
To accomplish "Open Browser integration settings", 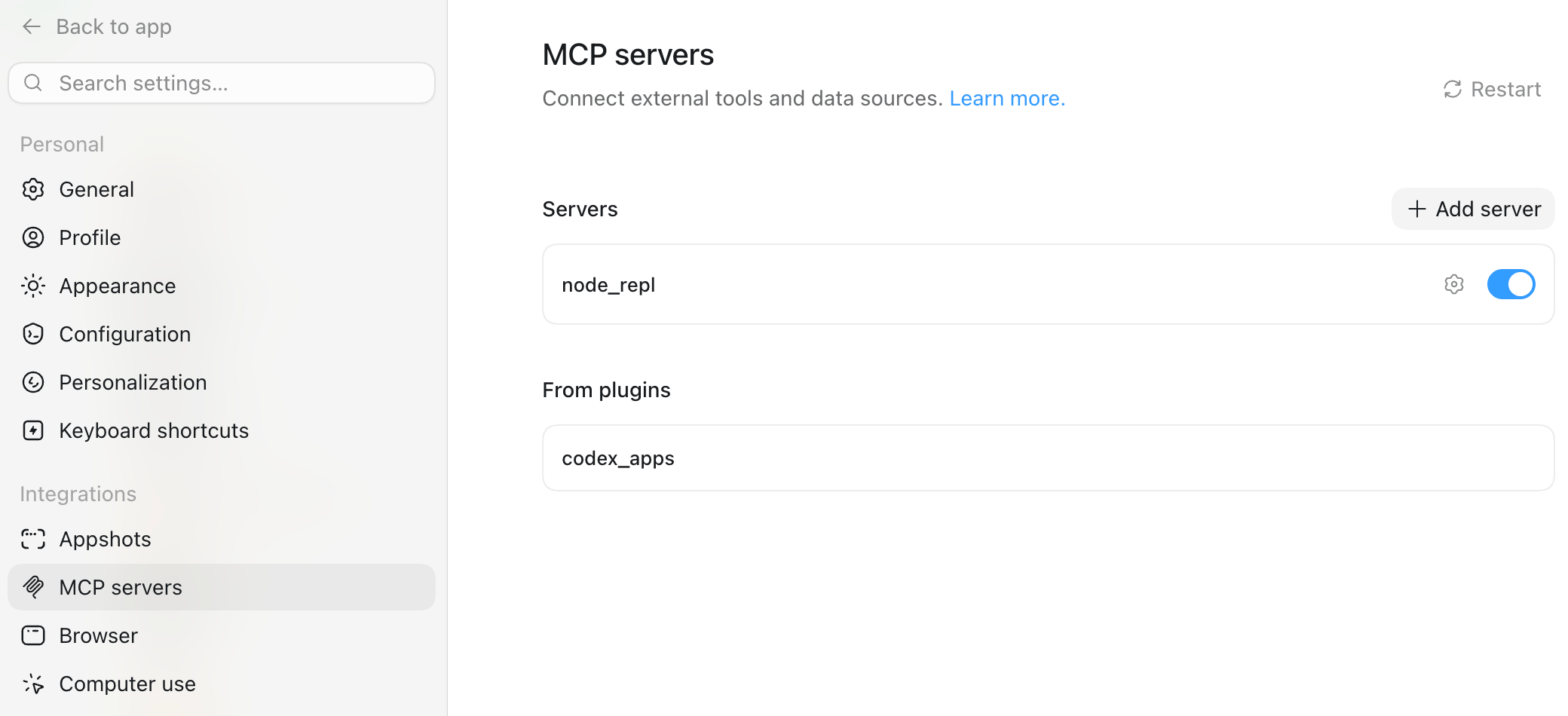I will click(x=222, y=635).
